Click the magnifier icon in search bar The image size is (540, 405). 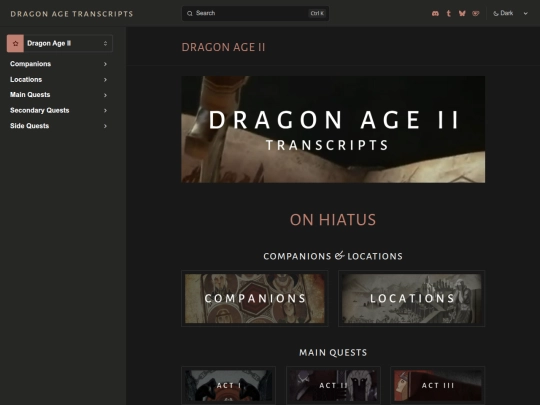[190, 13]
